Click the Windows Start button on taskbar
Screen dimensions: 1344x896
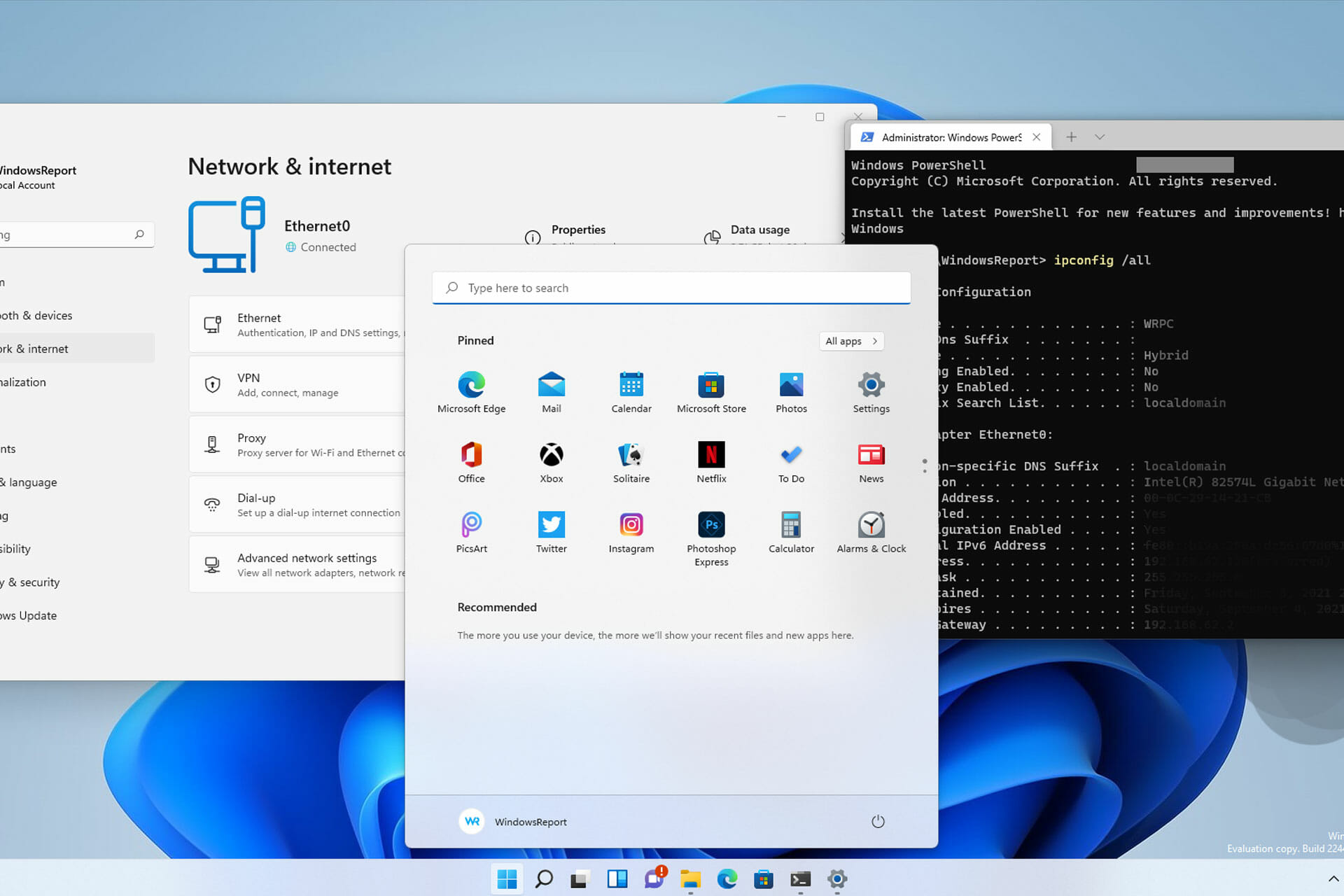pos(507,878)
